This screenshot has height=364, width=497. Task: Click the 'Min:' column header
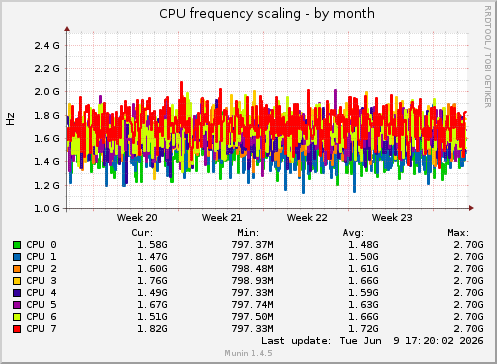[248, 233]
